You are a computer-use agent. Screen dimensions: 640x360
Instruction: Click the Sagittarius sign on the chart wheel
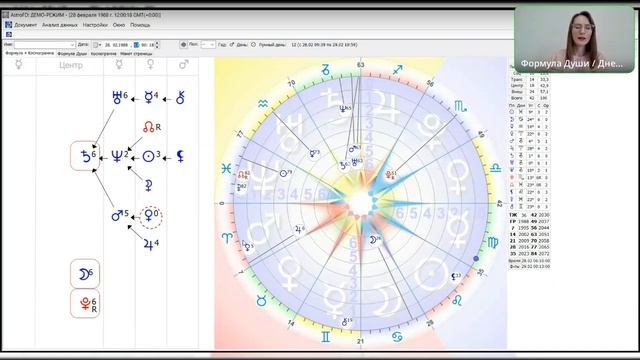pyautogui.click(x=397, y=70)
